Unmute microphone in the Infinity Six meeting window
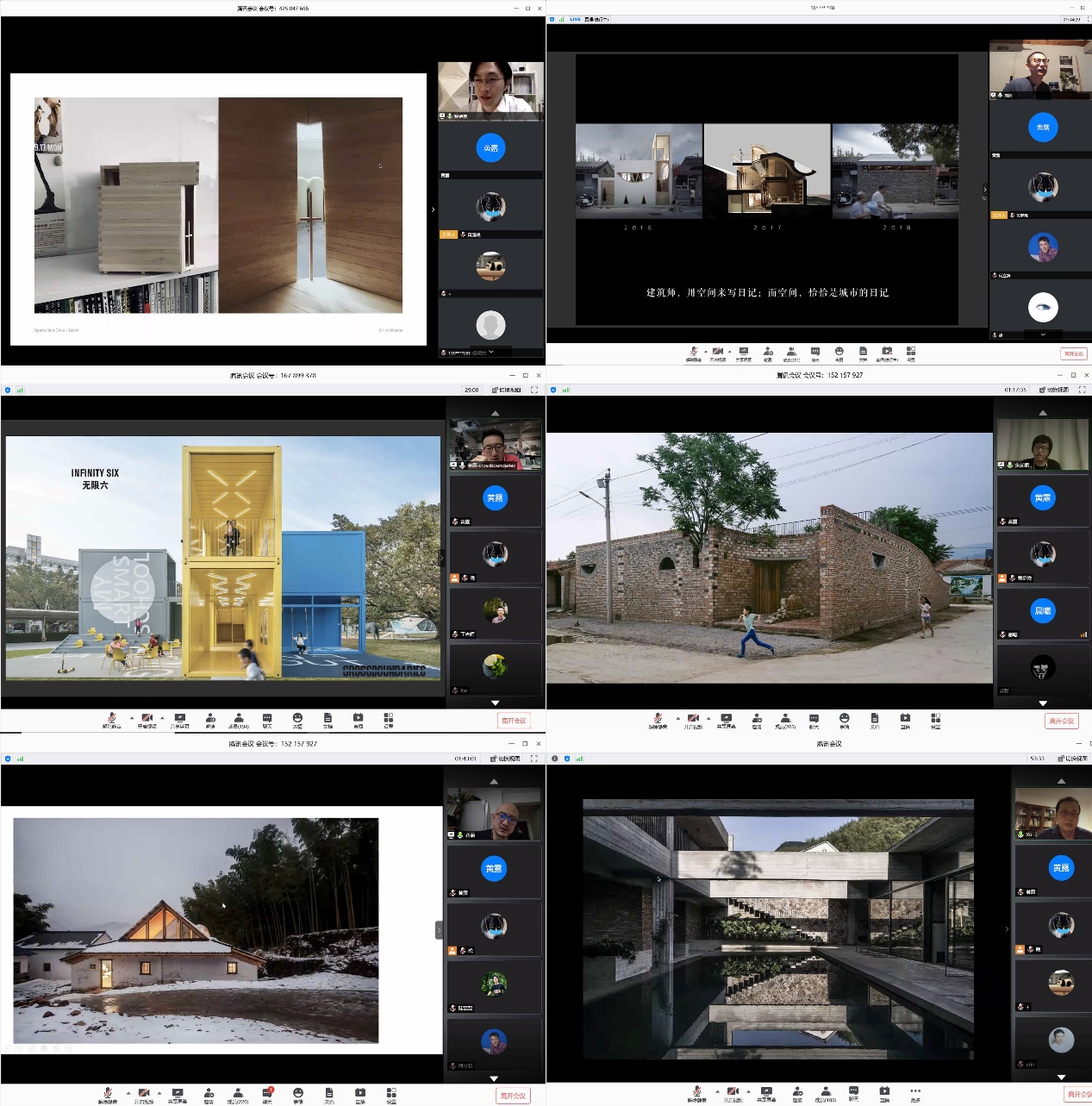This screenshot has width=1092, height=1106. pos(111,719)
